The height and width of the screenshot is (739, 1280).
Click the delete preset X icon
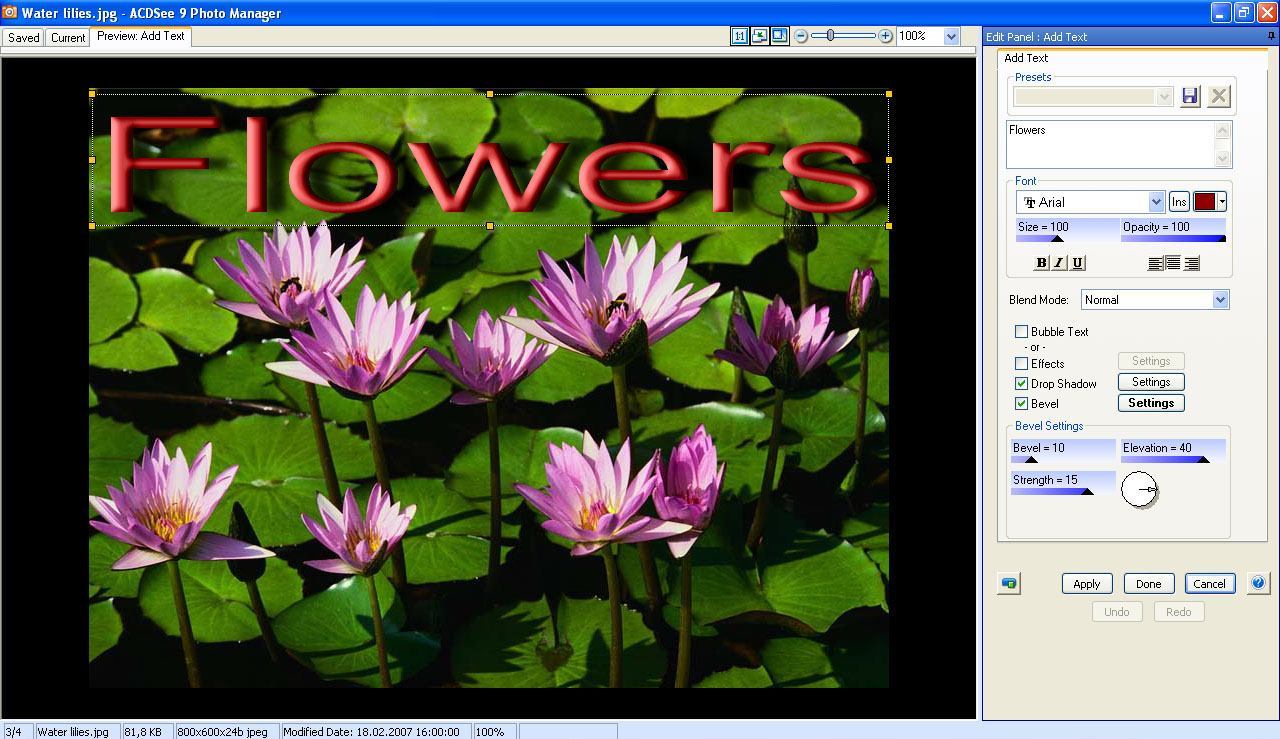[1218, 95]
